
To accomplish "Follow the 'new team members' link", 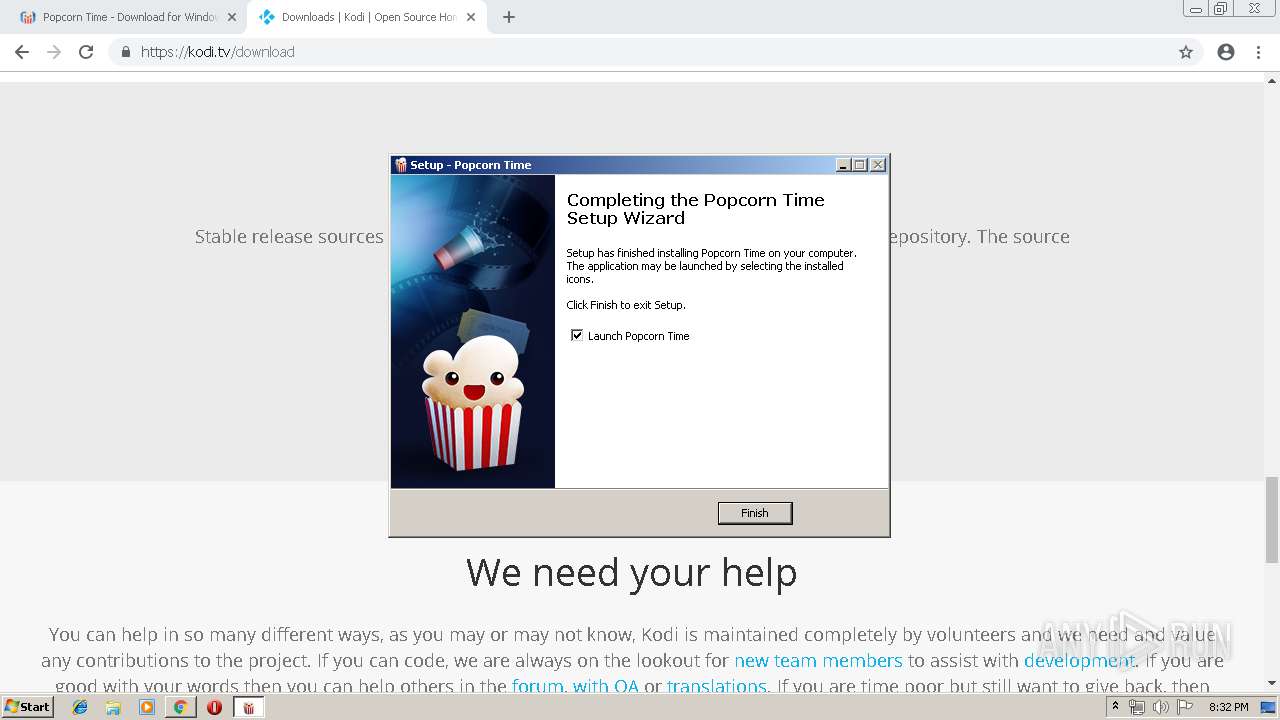I will pos(818,660).
